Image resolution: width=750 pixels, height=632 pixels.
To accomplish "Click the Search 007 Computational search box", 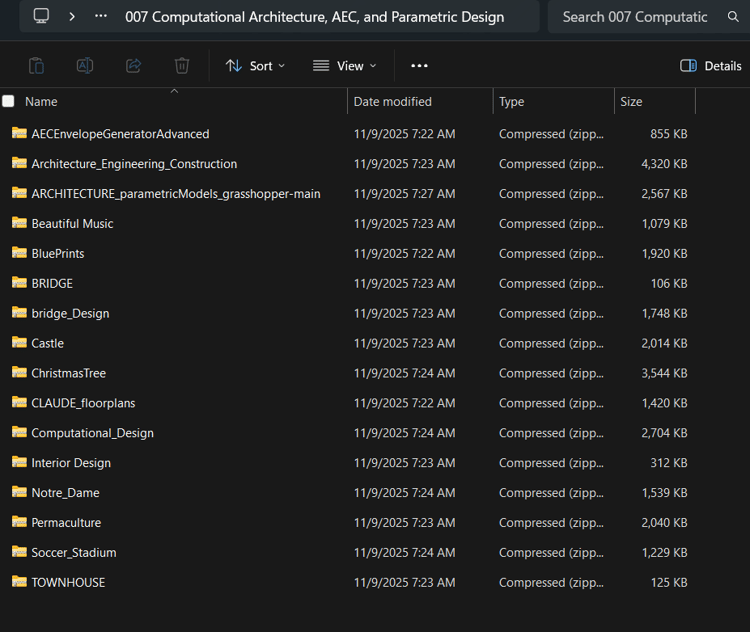I will point(634,16).
